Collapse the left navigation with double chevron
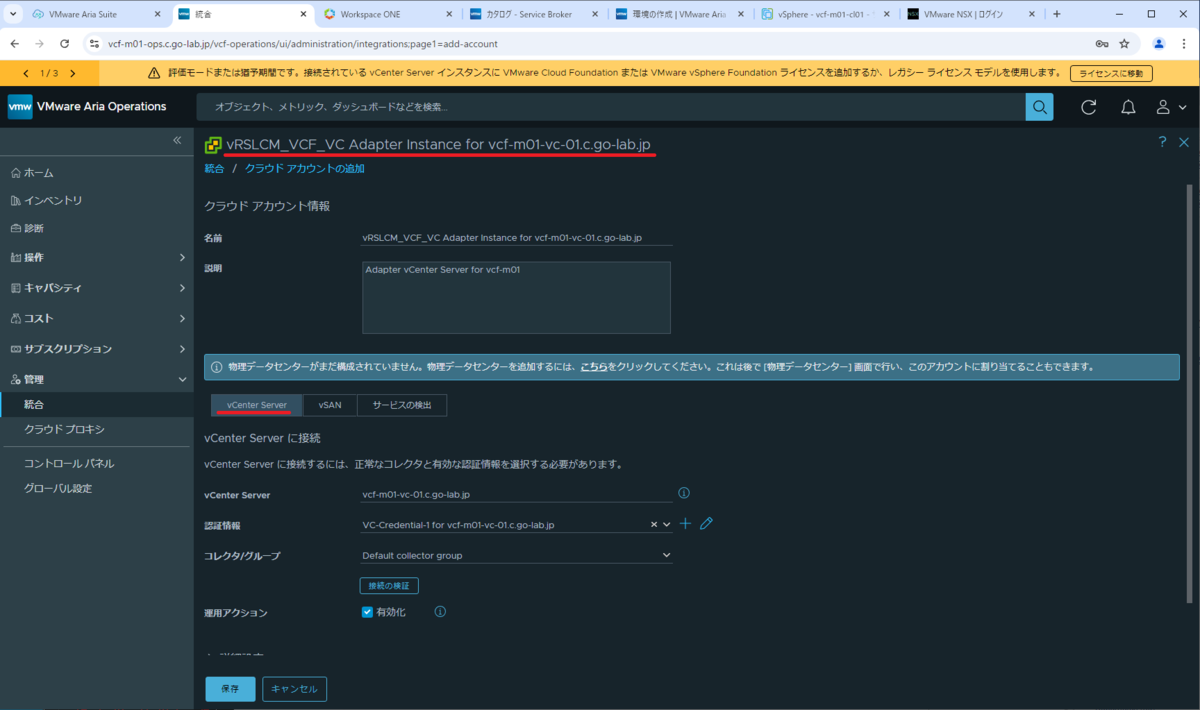Viewport: 1200px width, 710px height. coord(177,140)
